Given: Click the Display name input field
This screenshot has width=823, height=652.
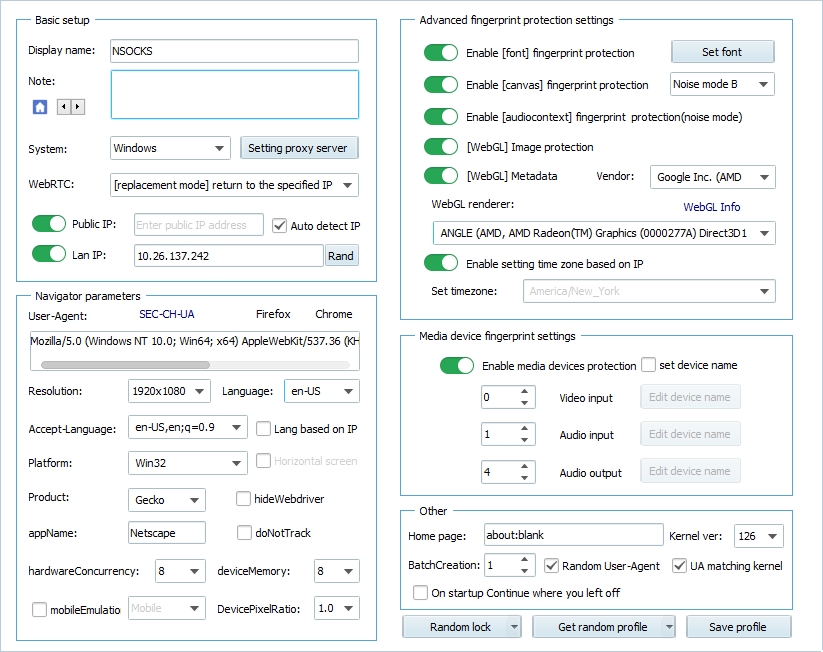Looking at the screenshot, I should click(x=234, y=51).
